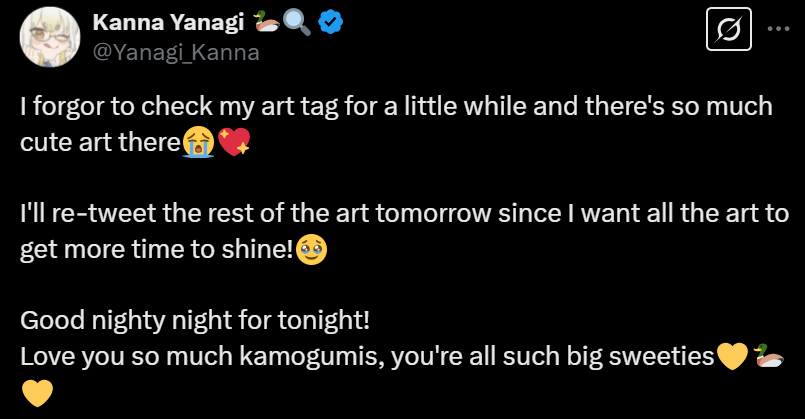Click the "Good nighty night for tonight!" line
805x419 pixels.
195,321
